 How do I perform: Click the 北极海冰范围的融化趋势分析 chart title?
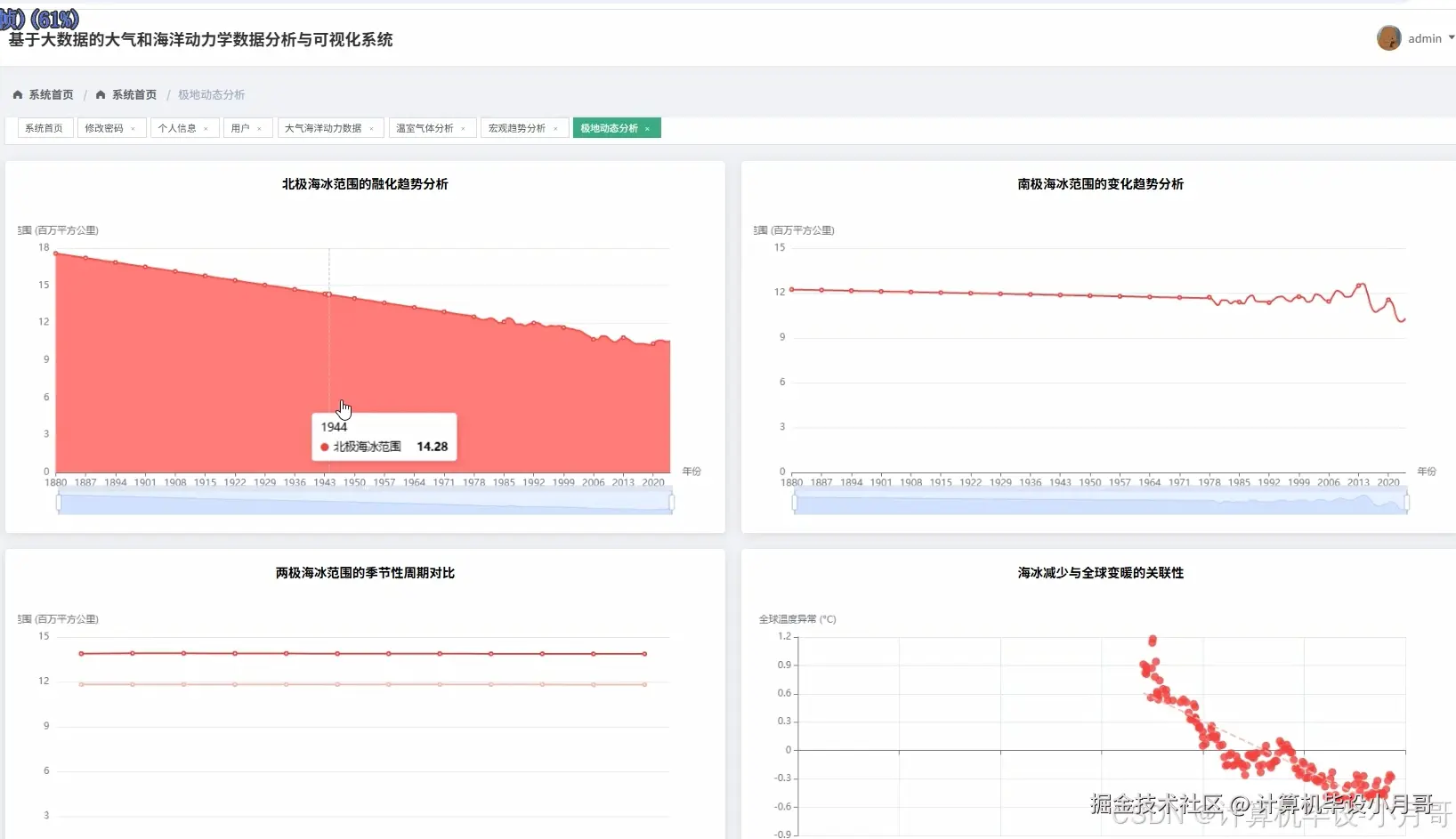point(365,184)
